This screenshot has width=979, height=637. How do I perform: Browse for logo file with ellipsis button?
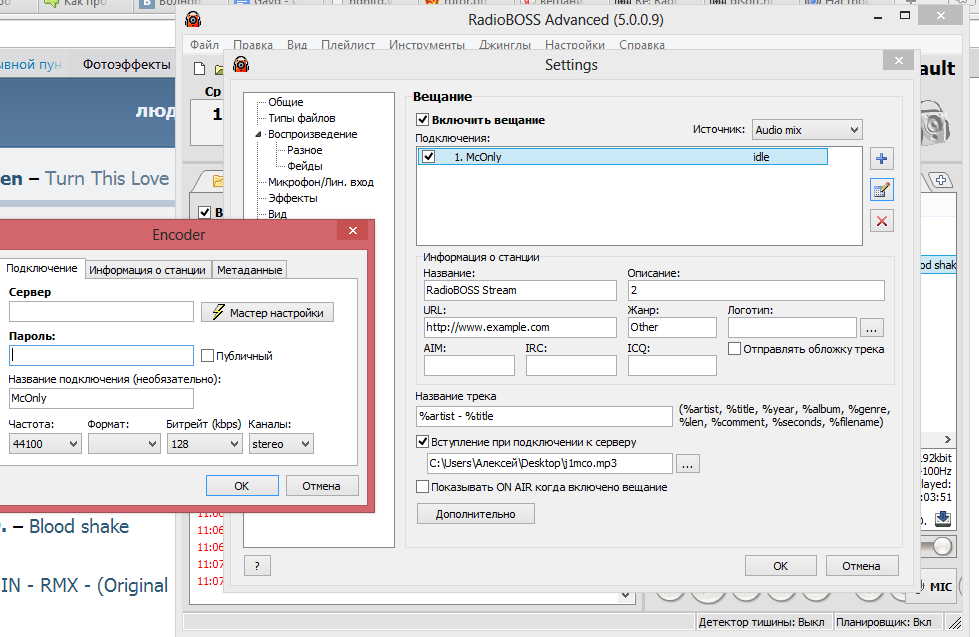click(x=872, y=328)
